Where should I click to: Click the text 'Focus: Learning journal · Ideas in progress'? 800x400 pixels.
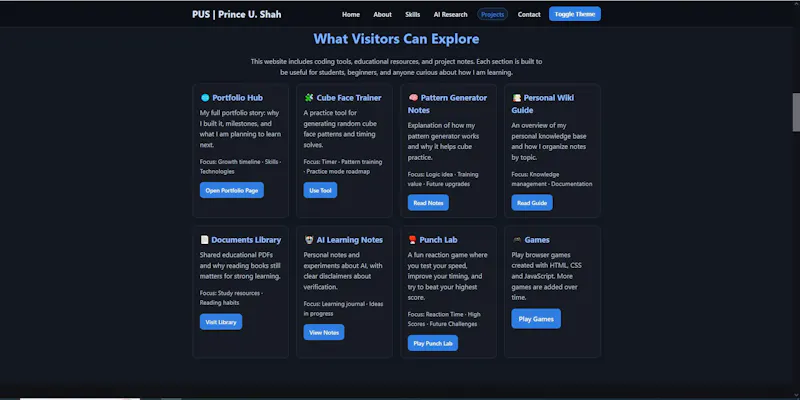(343, 309)
